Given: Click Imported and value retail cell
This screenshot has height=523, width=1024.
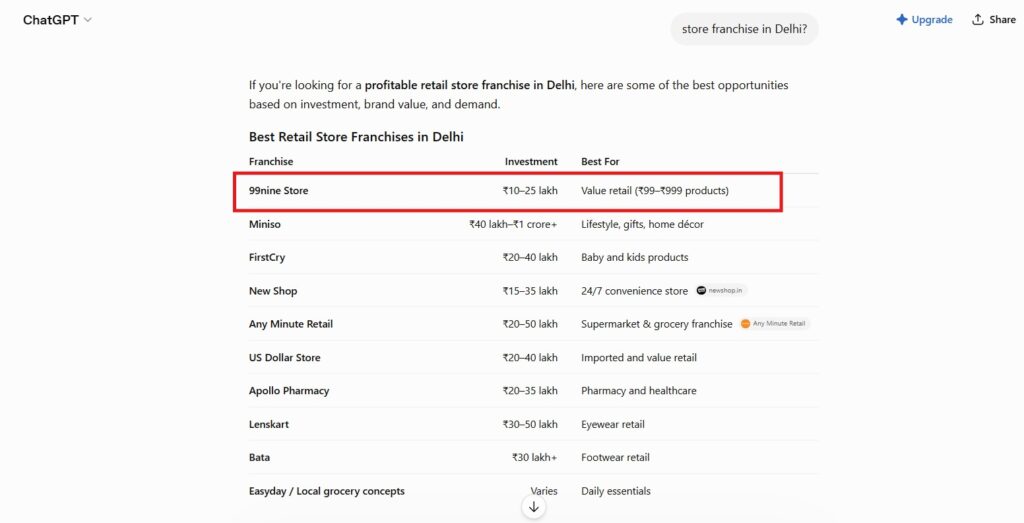Looking at the screenshot, I should tap(639, 357).
